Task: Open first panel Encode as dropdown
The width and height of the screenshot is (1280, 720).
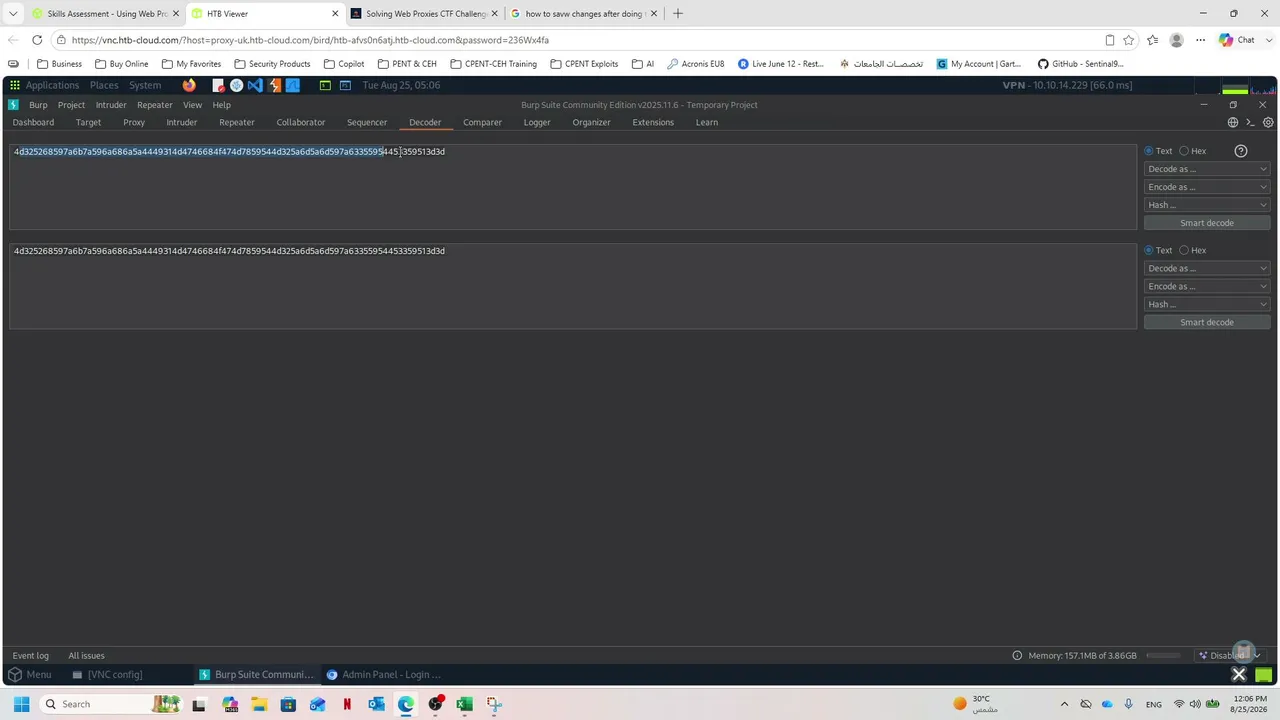Action: click(1207, 187)
